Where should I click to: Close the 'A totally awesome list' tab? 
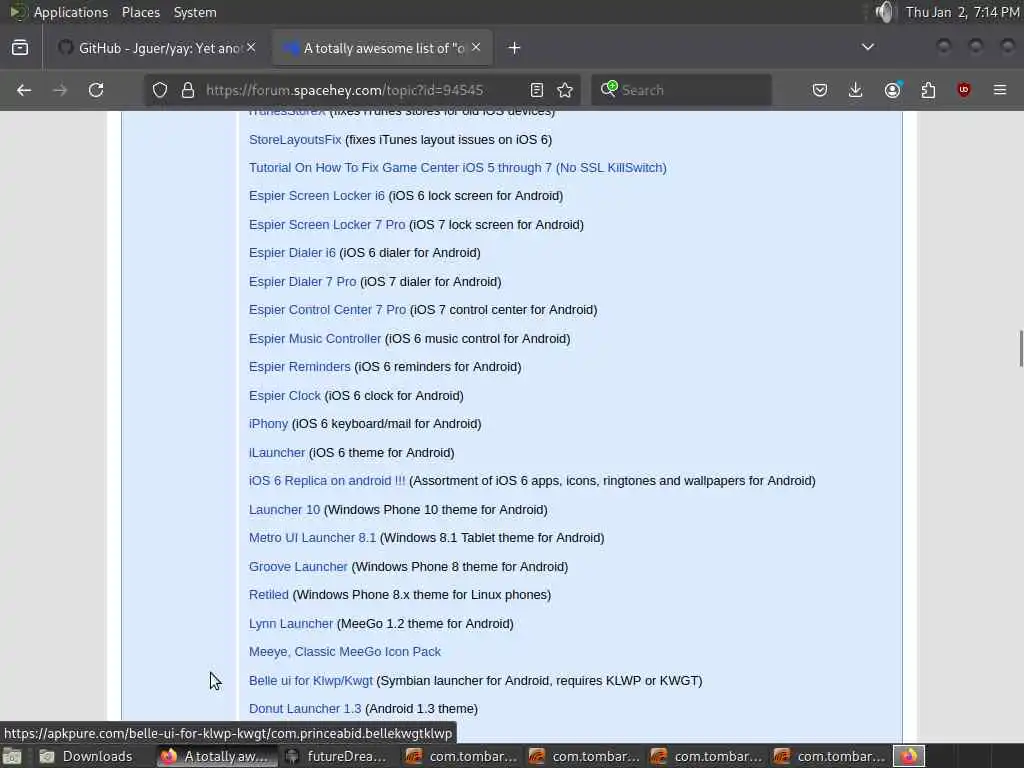tap(476, 48)
